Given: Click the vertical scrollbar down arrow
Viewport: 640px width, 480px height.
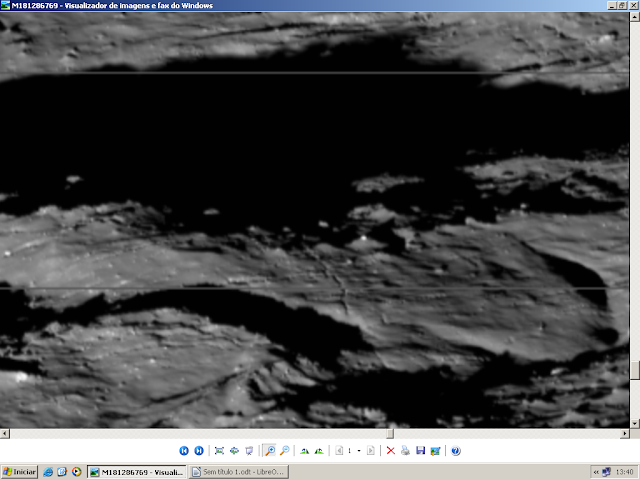Looking at the screenshot, I should tap(634, 423).
